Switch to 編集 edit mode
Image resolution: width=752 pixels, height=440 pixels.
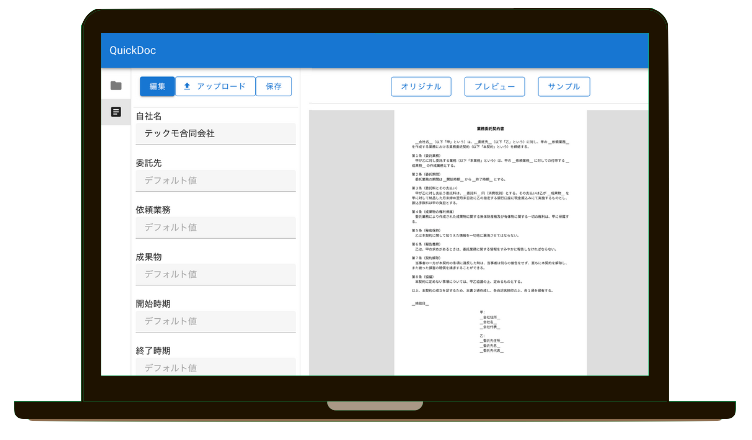[x=157, y=86]
